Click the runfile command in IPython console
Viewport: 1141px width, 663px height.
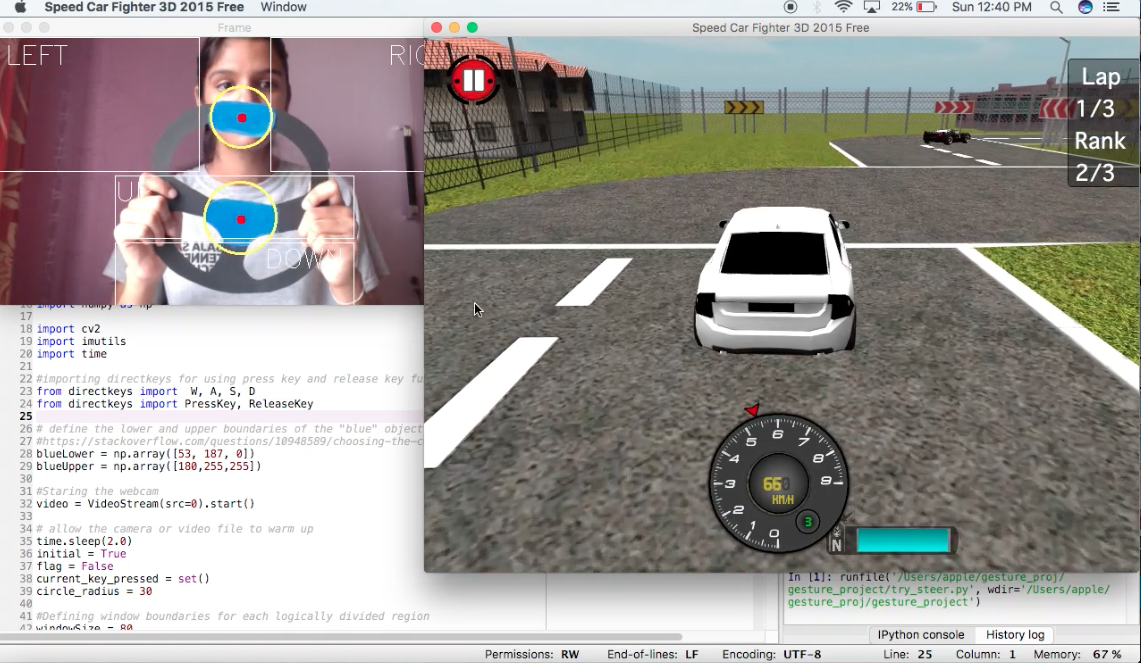click(x=949, y=589)
